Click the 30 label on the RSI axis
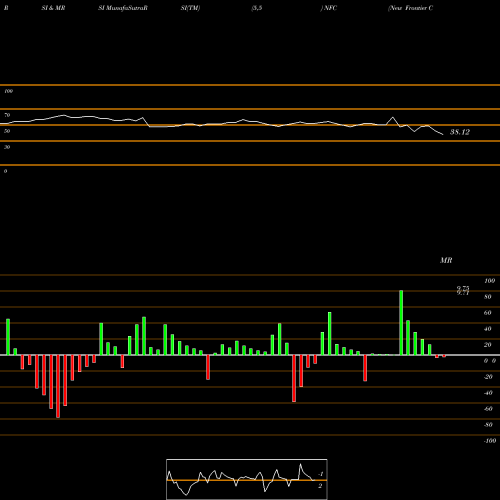 (7, 147)
